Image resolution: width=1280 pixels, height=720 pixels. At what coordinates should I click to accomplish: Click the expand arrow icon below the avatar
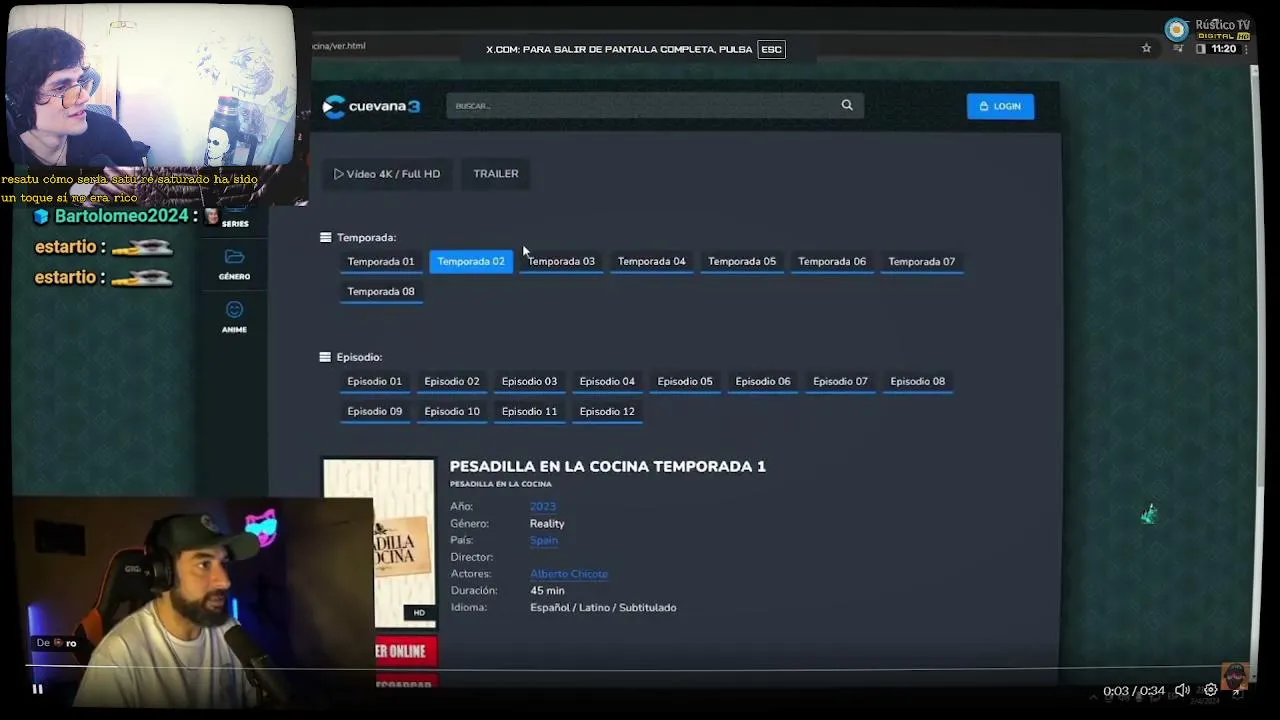point(1236,692)
